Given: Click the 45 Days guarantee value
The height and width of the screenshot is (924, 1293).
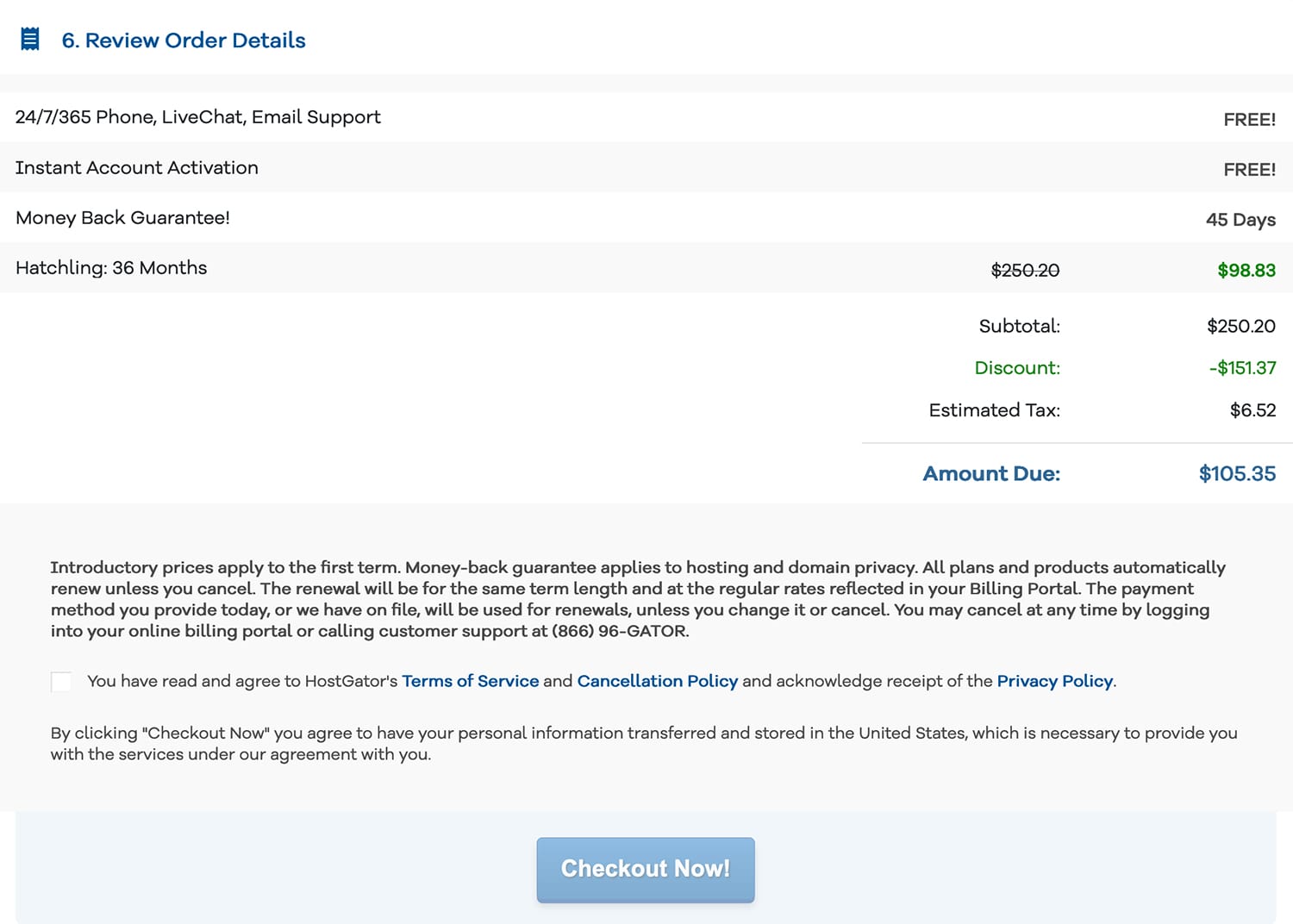Looking at the screenshot, I should click(x=1240, y=220).
